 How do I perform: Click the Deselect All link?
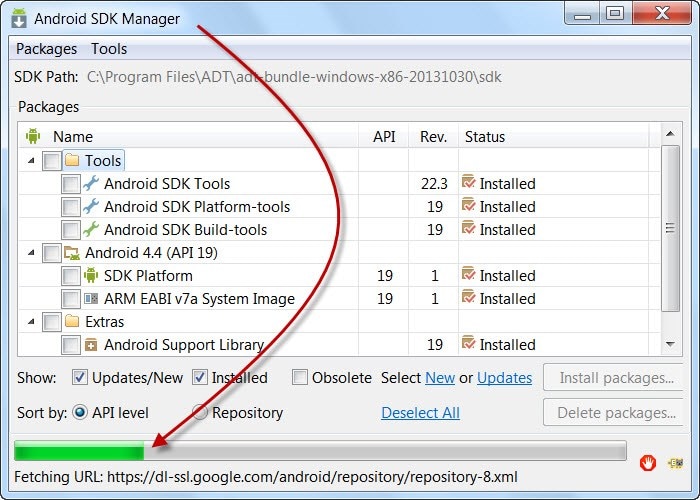click(420, 412)
